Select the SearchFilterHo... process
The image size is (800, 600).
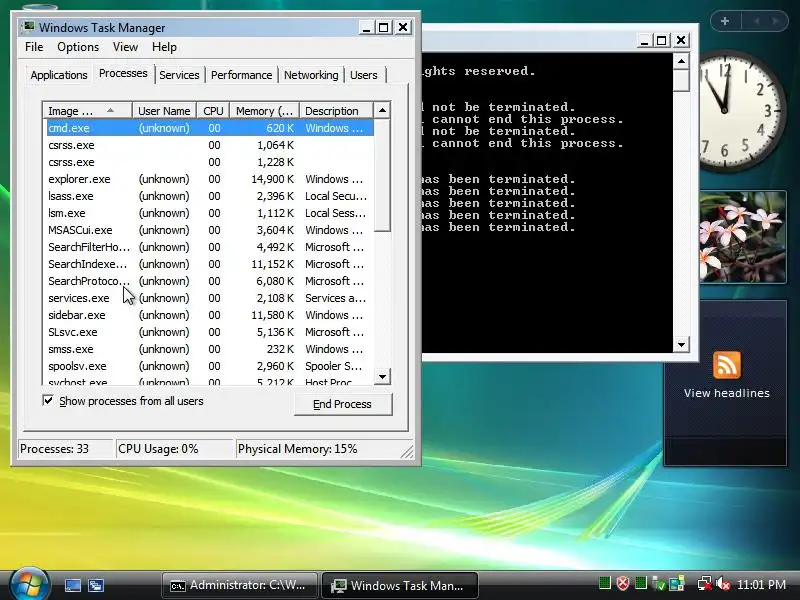point(210,247)
